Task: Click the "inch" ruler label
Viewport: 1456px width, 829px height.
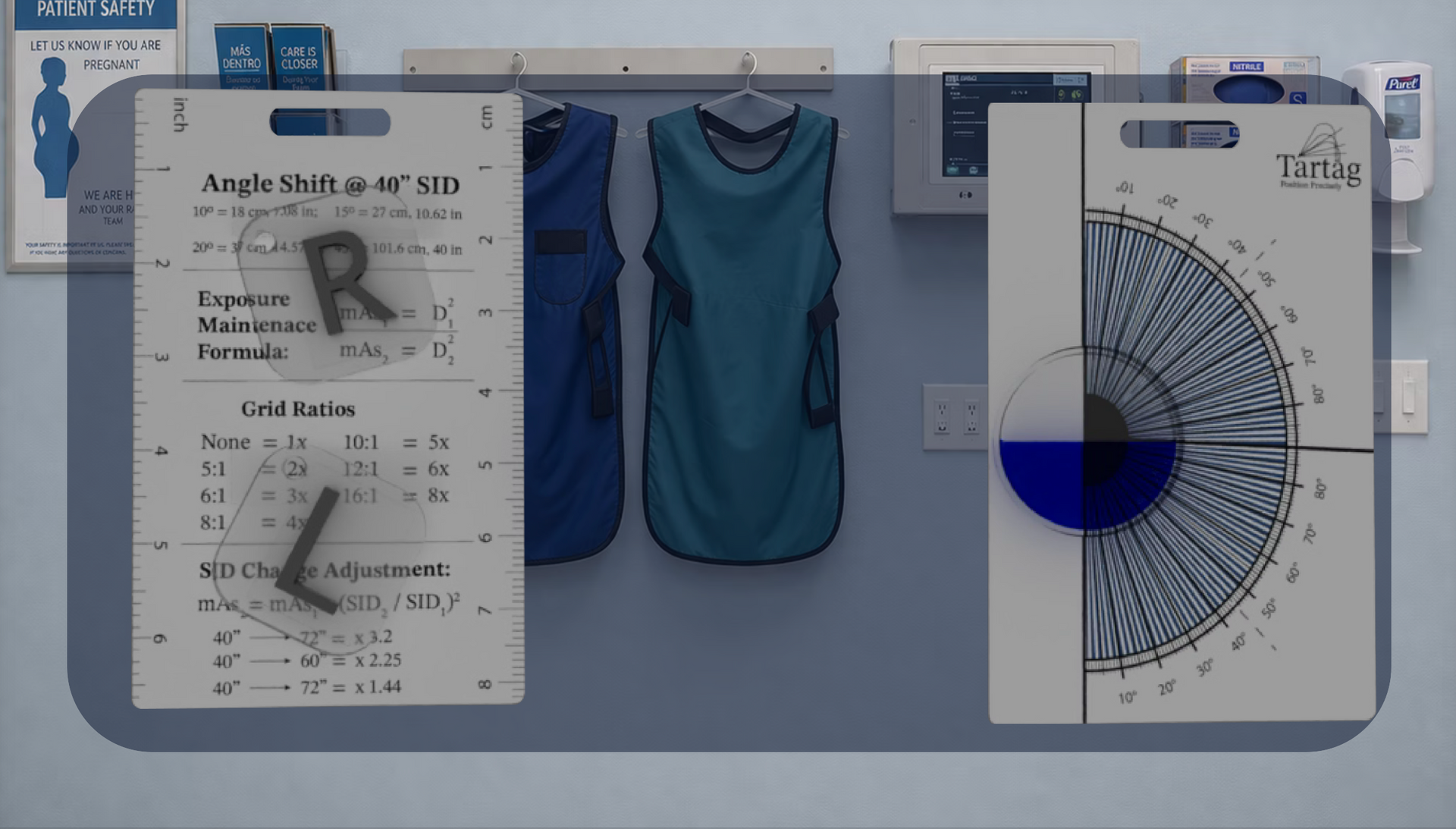Action: point(180,115)
